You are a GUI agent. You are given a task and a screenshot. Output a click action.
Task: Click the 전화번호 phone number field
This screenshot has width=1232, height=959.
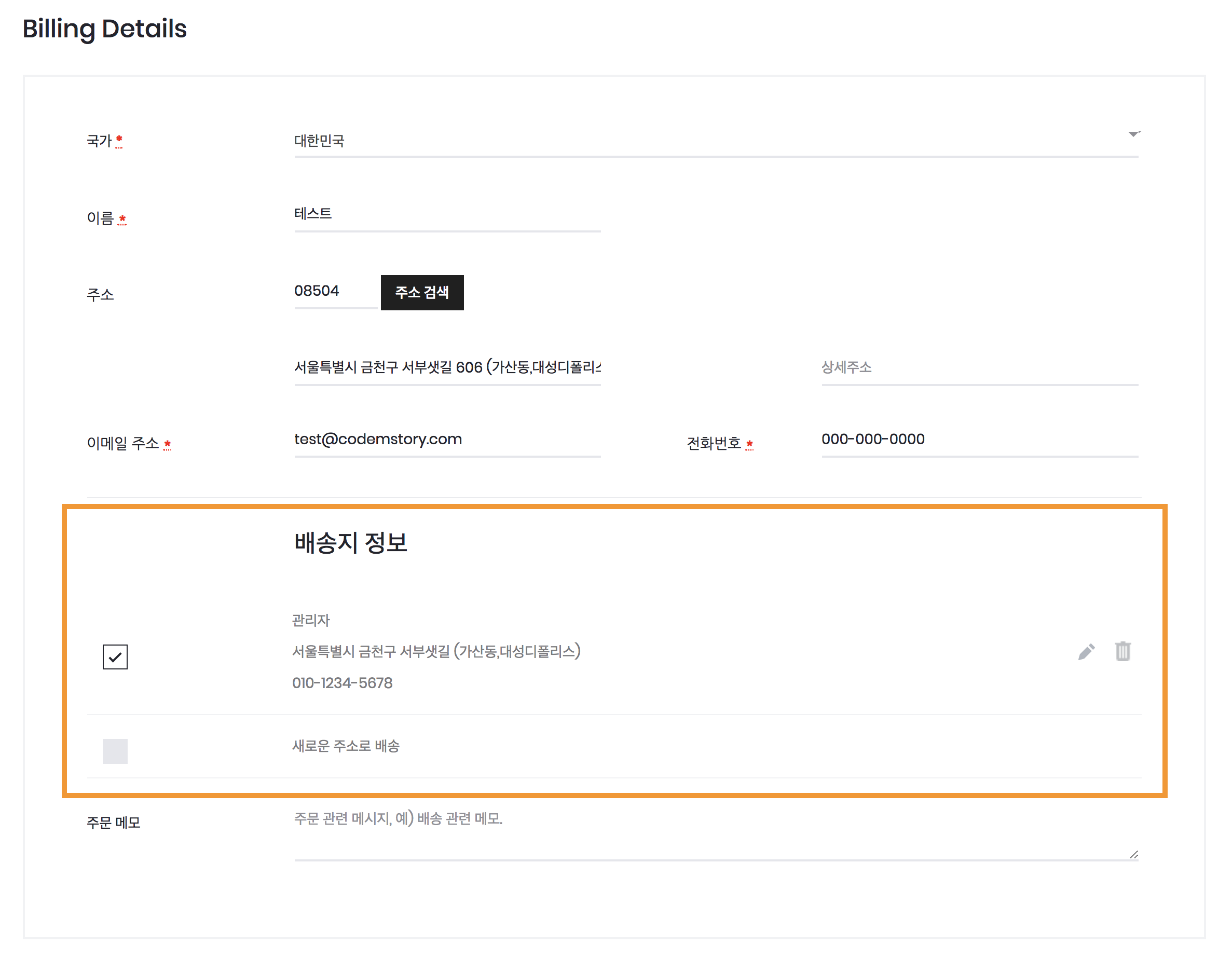point(979,440)
